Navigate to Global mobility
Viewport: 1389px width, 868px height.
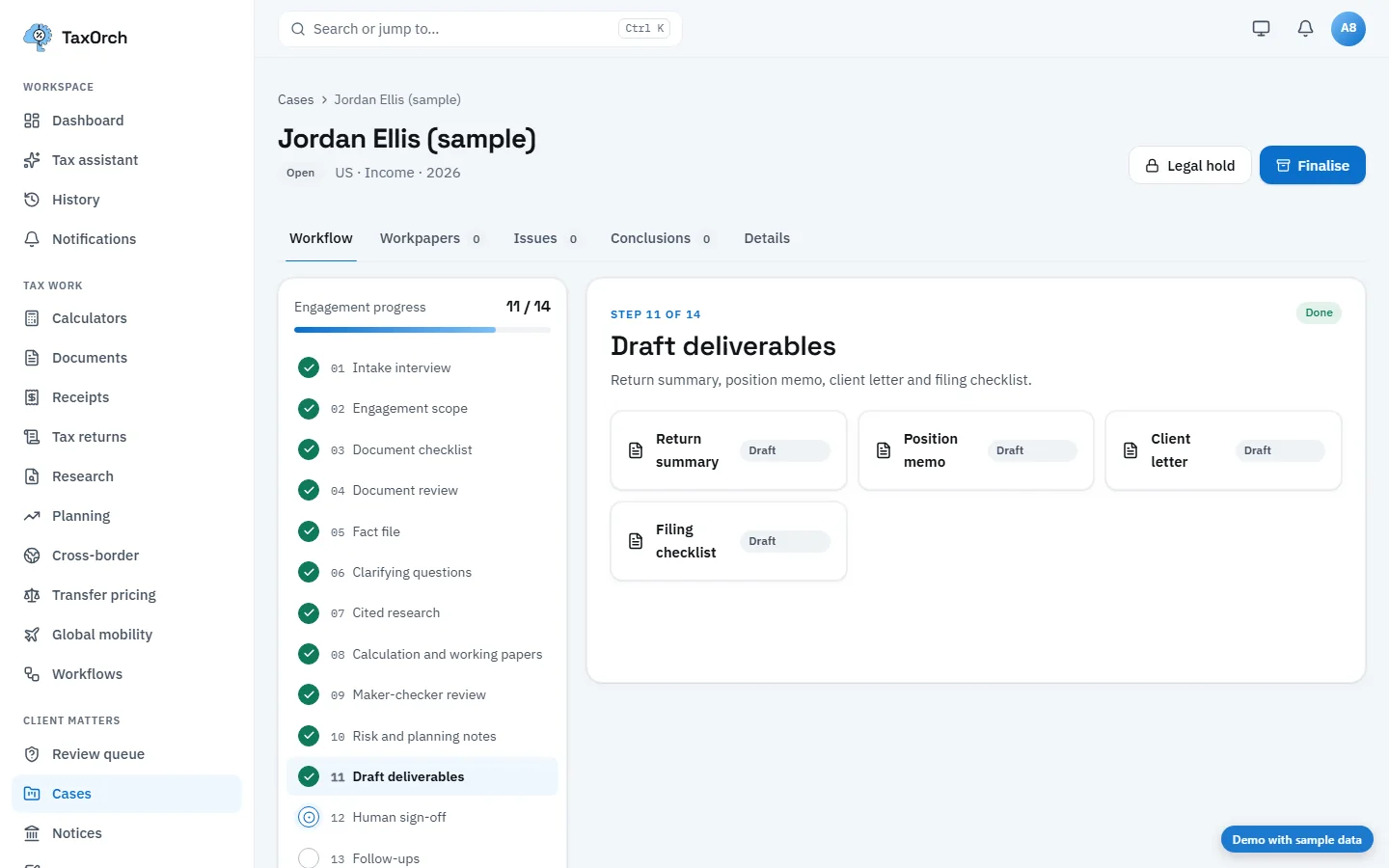click(126, 635)
